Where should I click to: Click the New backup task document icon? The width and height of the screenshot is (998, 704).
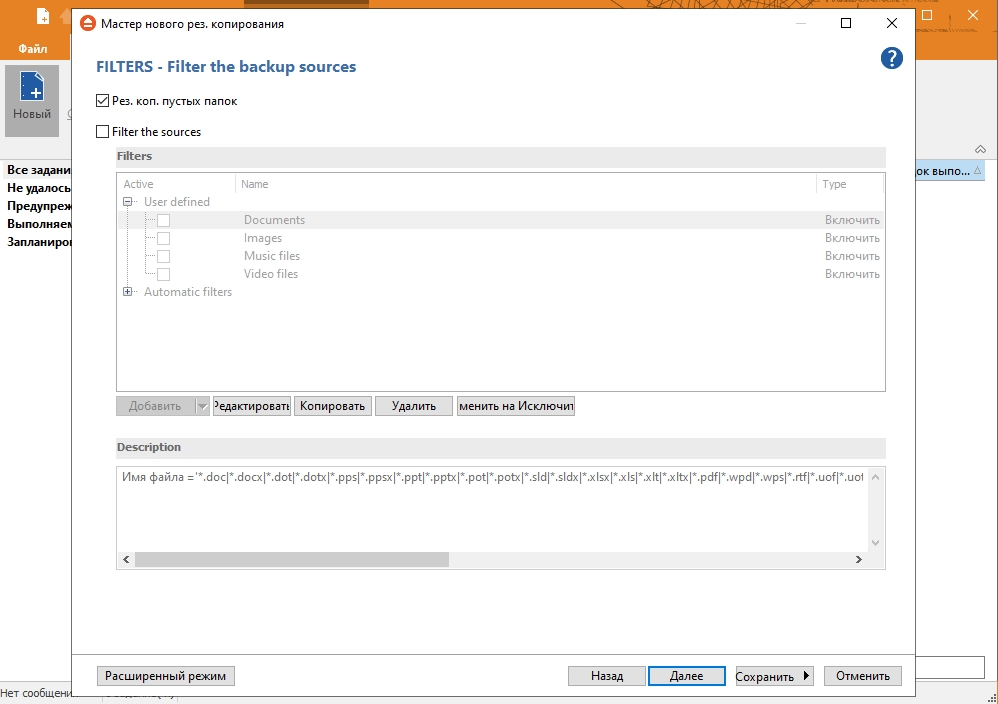pos(32,87)
